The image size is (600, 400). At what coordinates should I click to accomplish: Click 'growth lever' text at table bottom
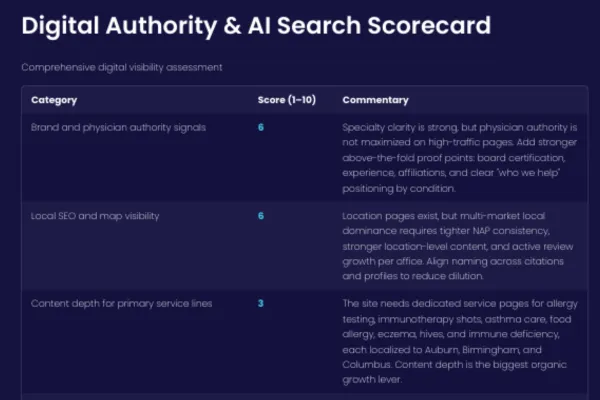372,380
